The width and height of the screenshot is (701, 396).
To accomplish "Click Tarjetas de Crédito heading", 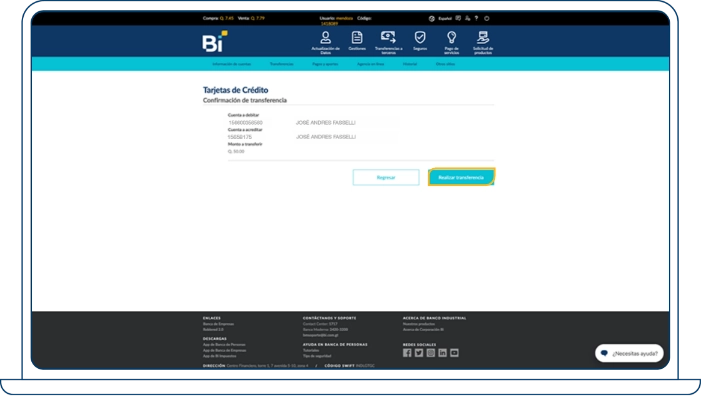I will click(x=236, y=90).
